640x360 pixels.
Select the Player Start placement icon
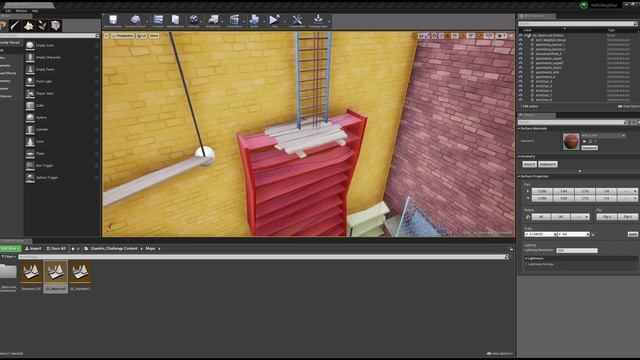coord(30,93)
